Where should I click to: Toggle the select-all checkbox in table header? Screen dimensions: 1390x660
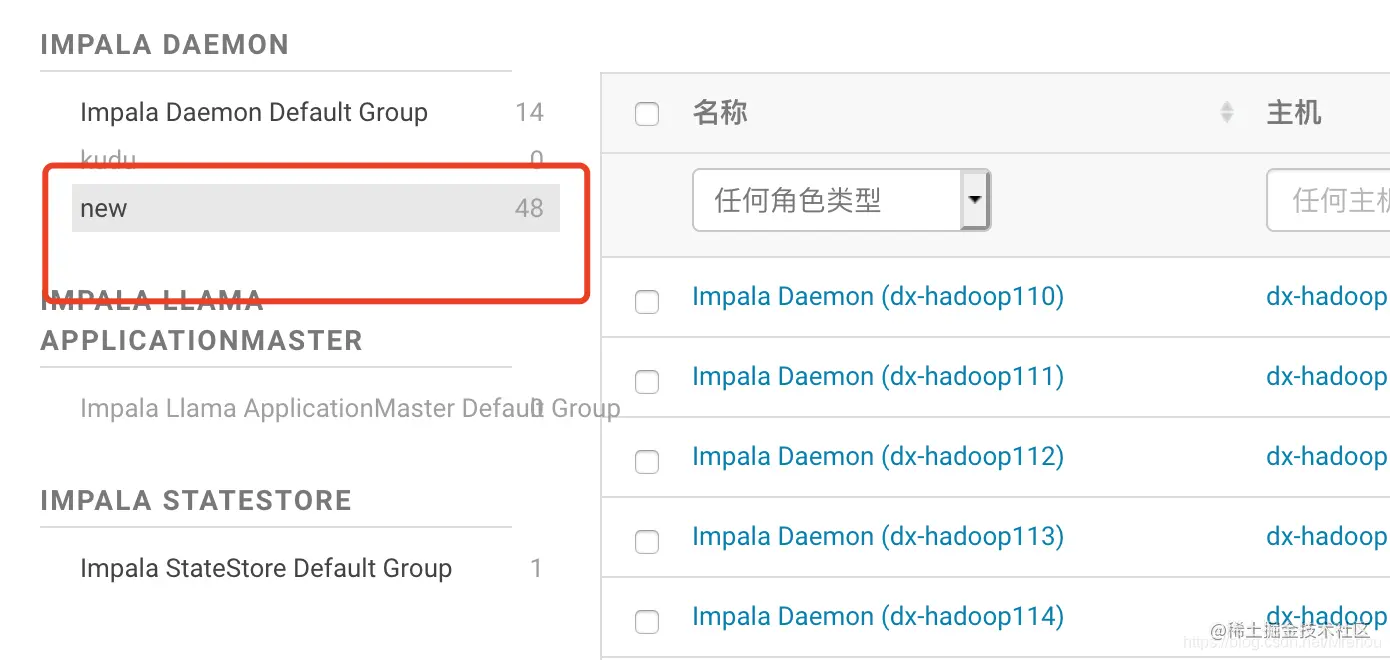coord(647,114)
